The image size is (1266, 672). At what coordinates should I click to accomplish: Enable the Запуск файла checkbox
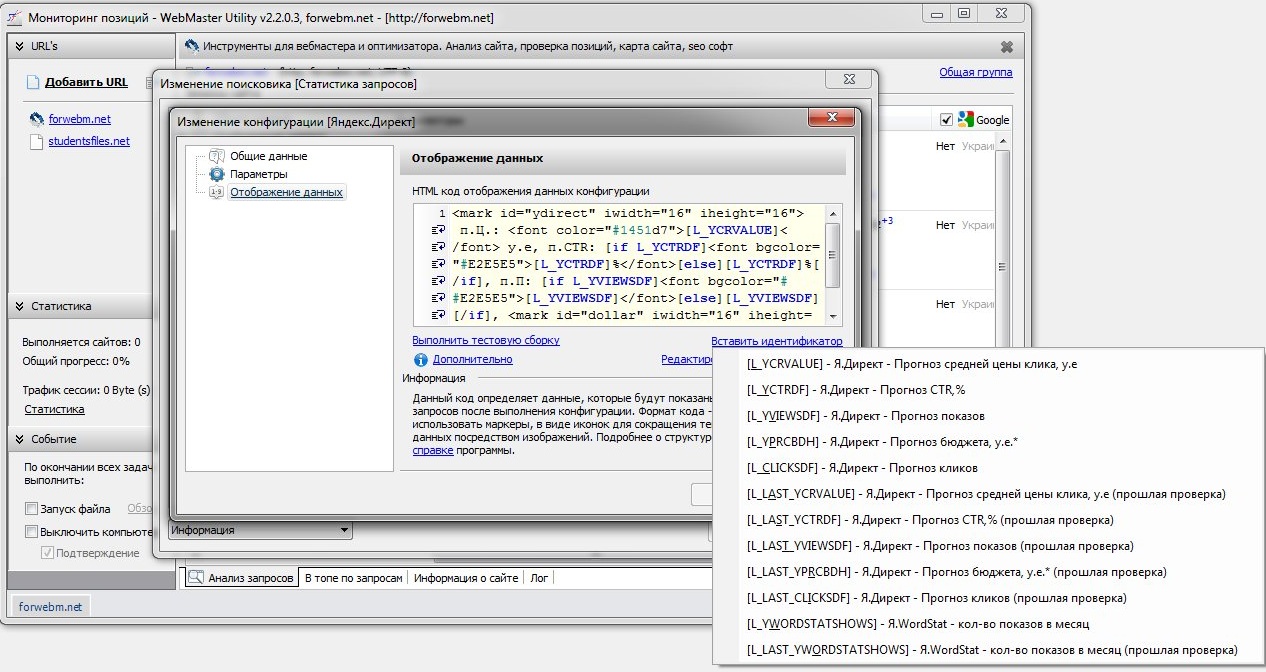pyautogui.click(x=31, y=509)
